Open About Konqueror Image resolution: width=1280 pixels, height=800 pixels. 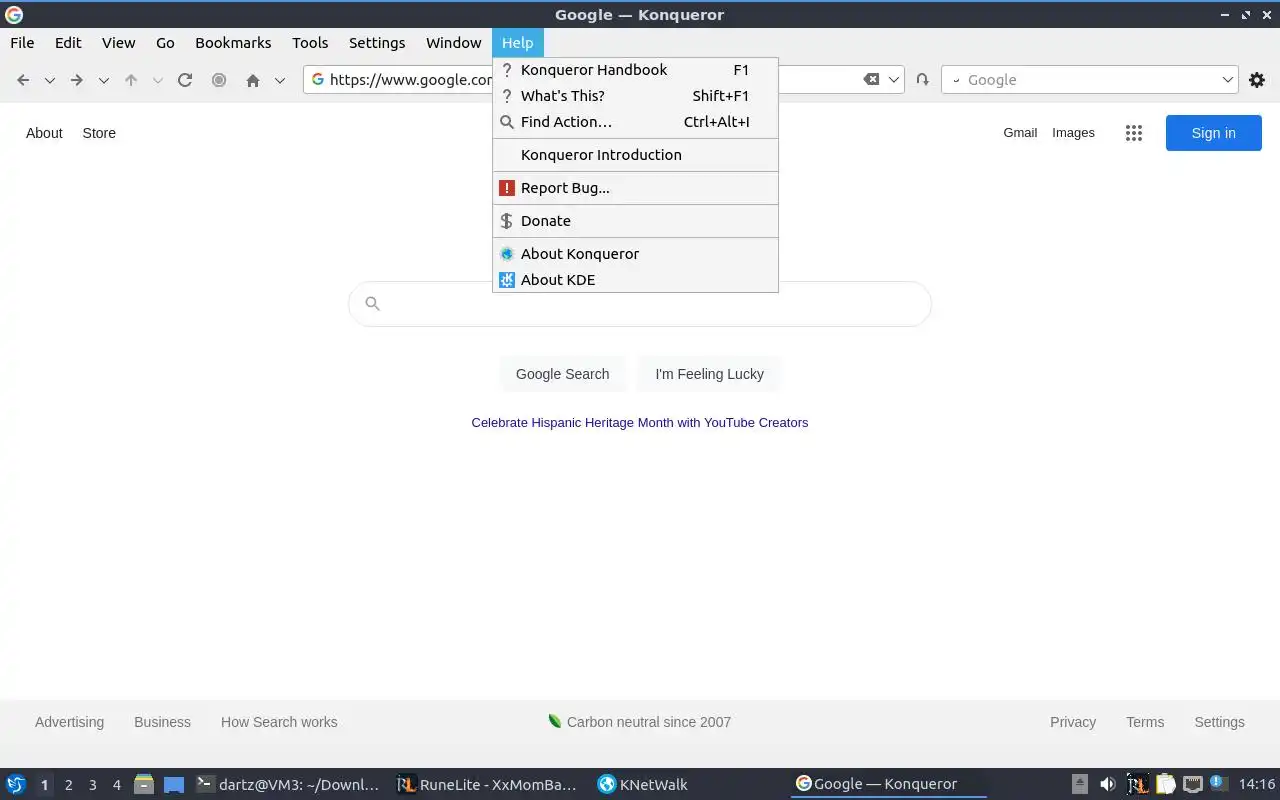point(635,254)
